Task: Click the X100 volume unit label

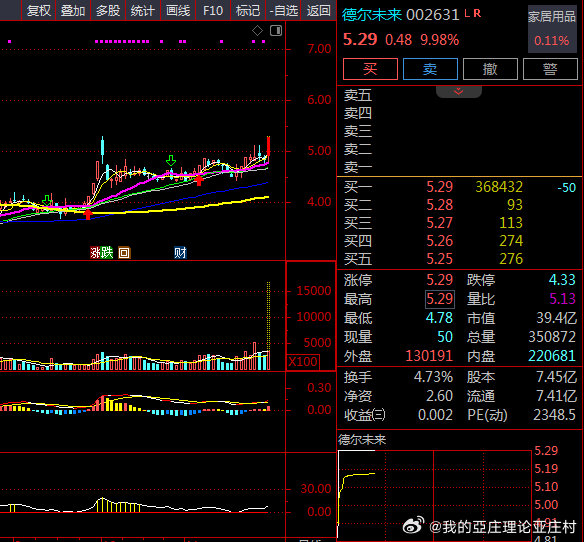Action: click(303, 362)
